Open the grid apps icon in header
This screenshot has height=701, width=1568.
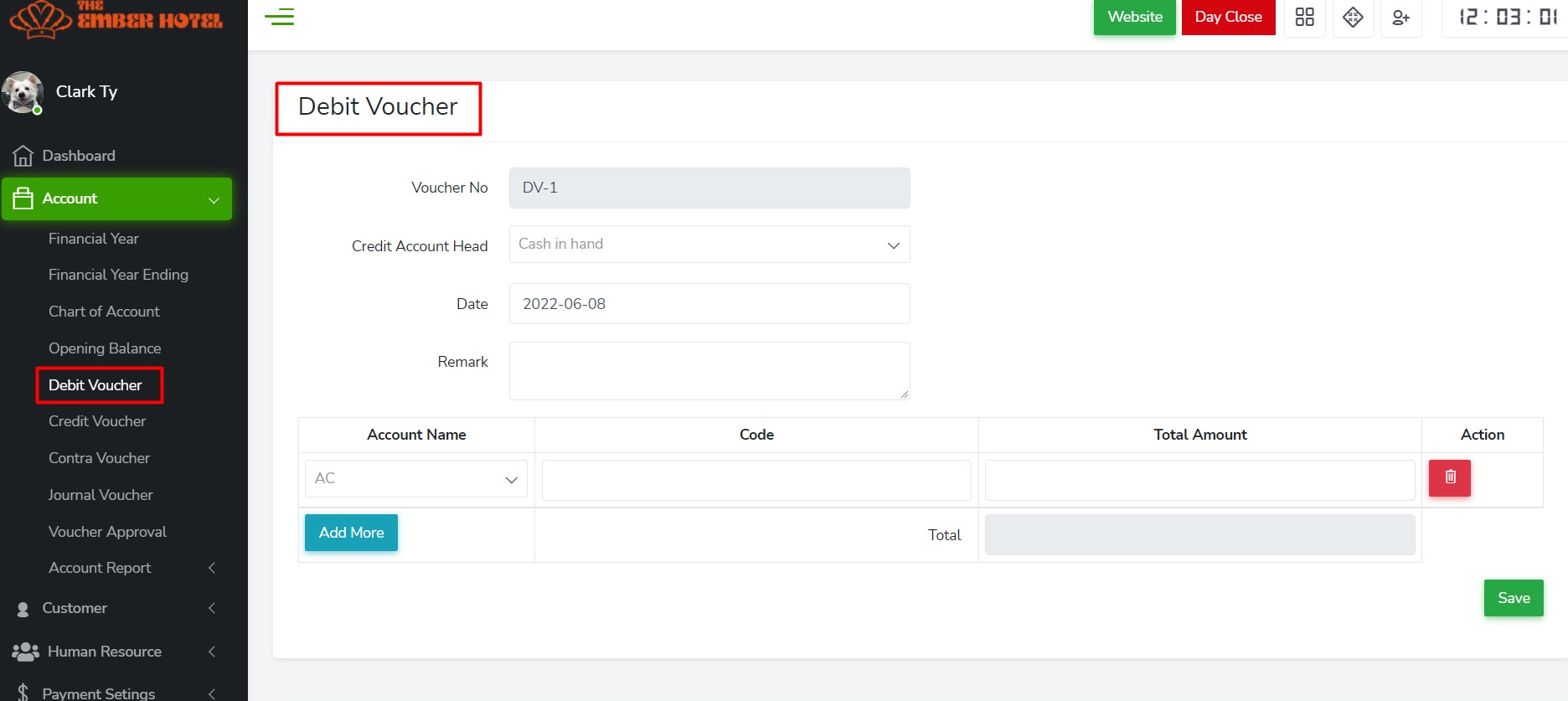click(1304, 18)
